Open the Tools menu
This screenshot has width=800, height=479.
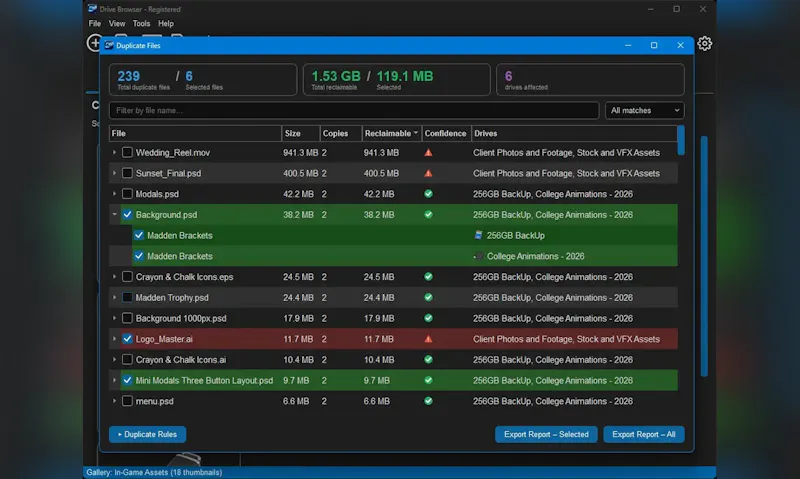[x=141, y=23]
